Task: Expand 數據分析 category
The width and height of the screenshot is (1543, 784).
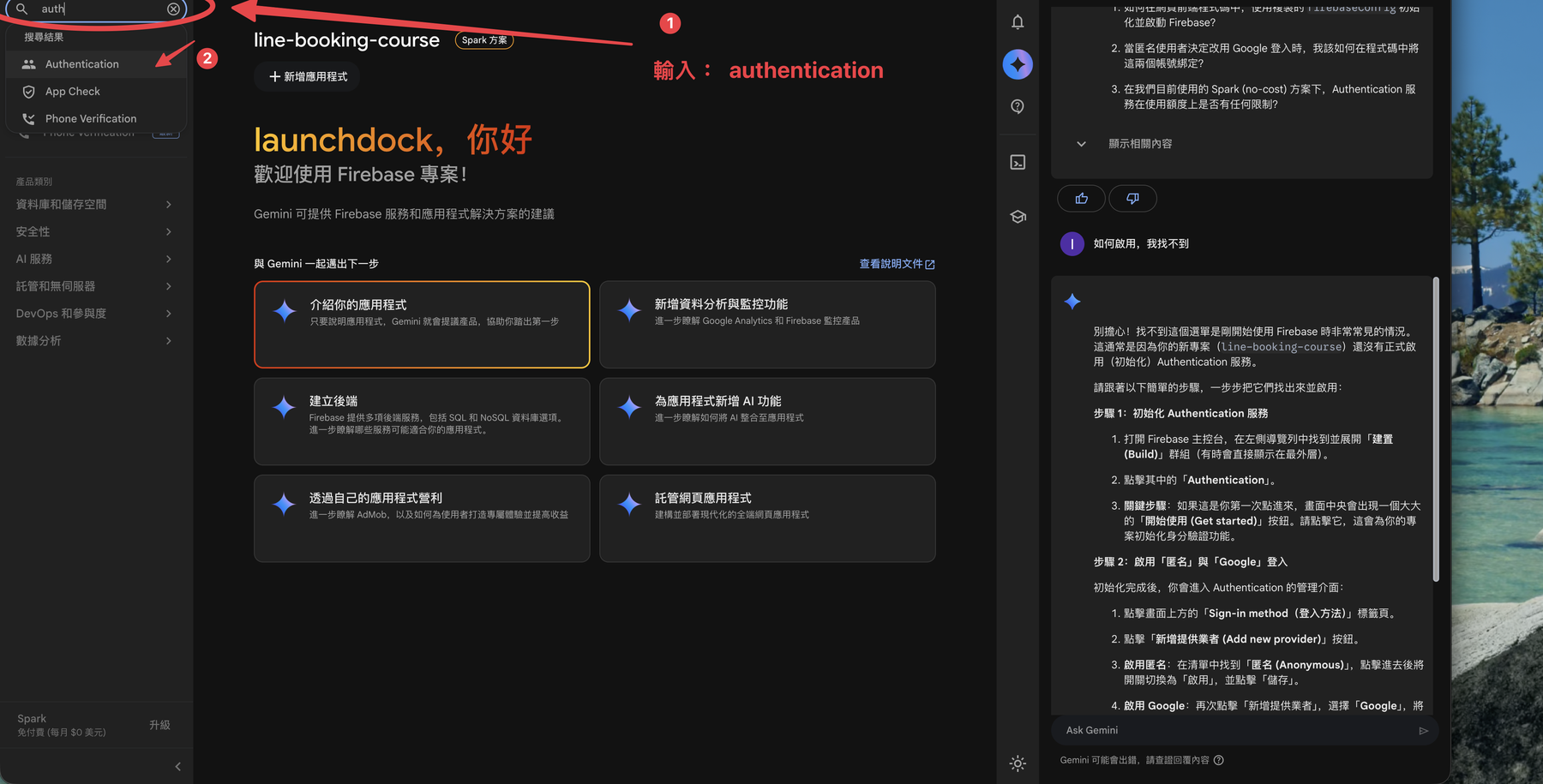Action: (x=94, y=341)
